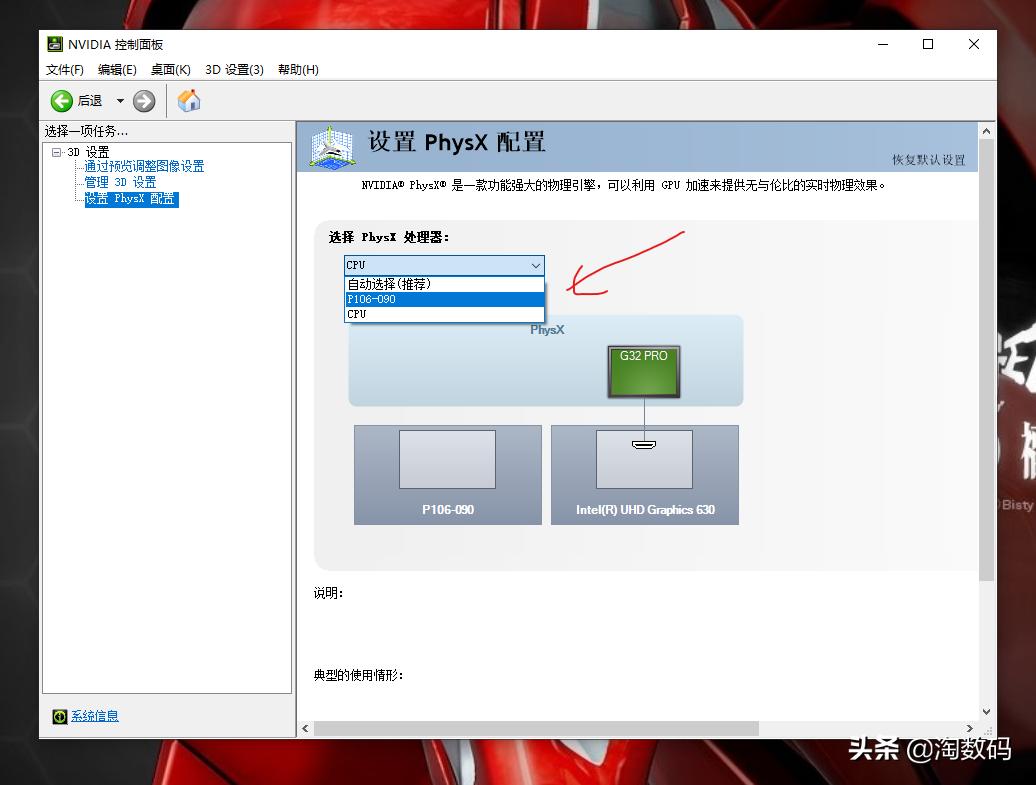Viewport: 1036px width, 785px height.
Task: Click the green Back navigation arrow
Action: tap(61, 100)
